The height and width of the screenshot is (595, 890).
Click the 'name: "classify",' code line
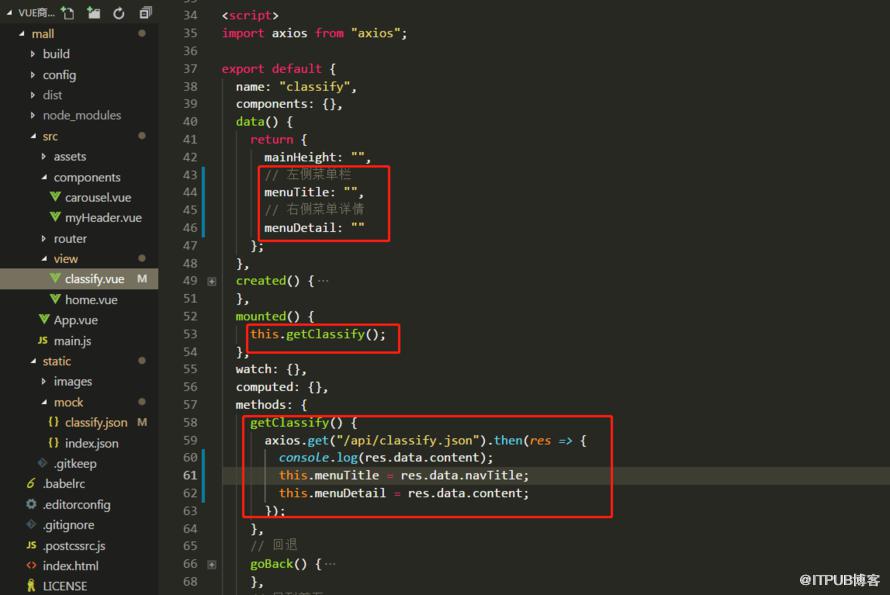296,86
